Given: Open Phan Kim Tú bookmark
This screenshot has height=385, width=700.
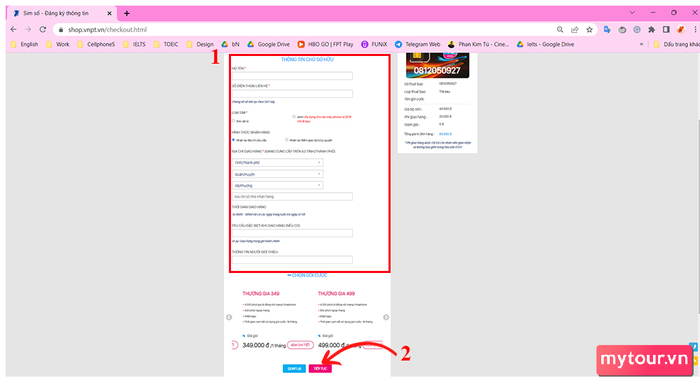Looking at the screenshot, I should tap(479, 44).
